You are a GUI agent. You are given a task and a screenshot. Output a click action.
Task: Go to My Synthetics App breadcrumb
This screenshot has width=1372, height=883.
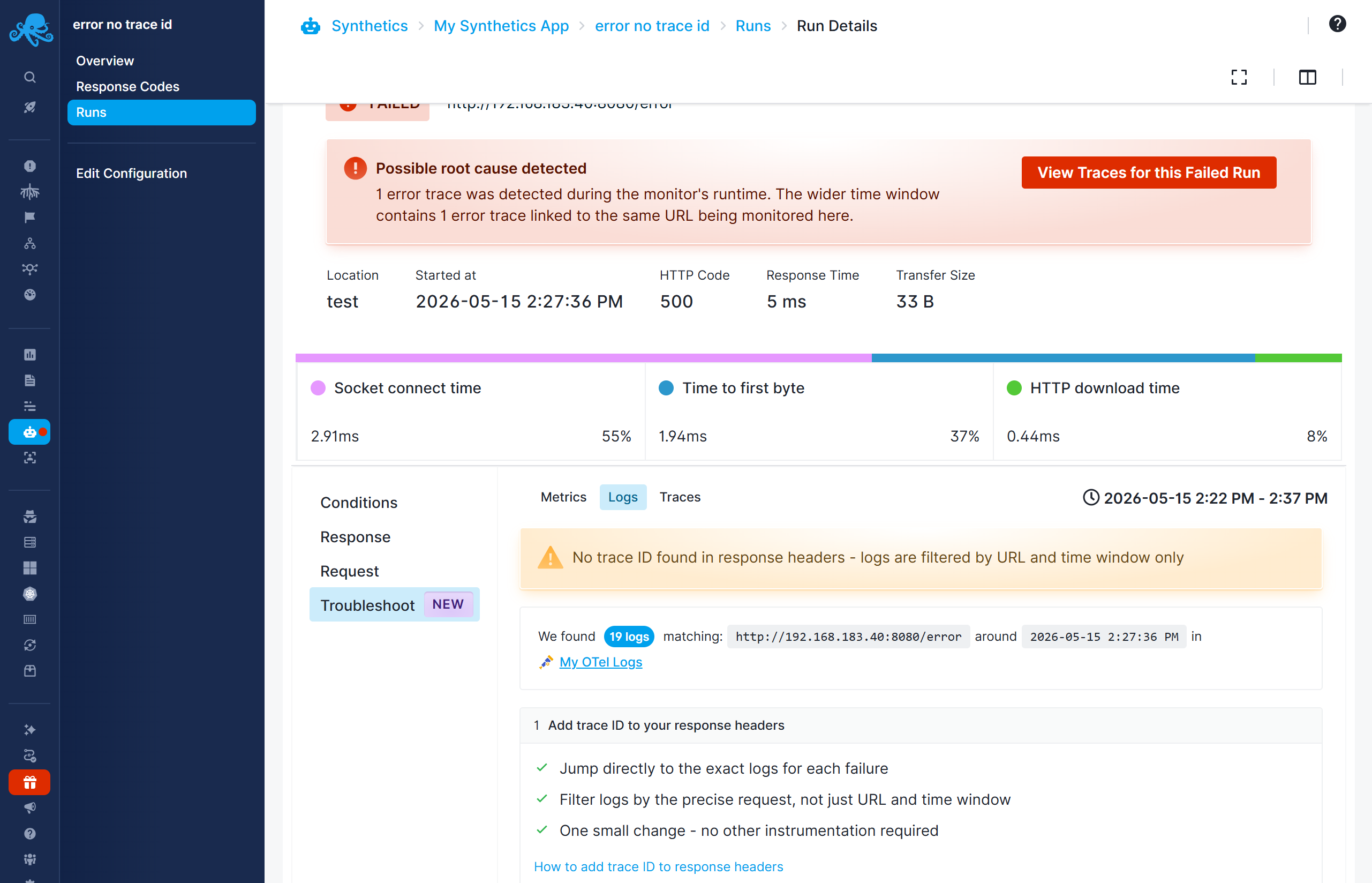click(x=501, y=26)
